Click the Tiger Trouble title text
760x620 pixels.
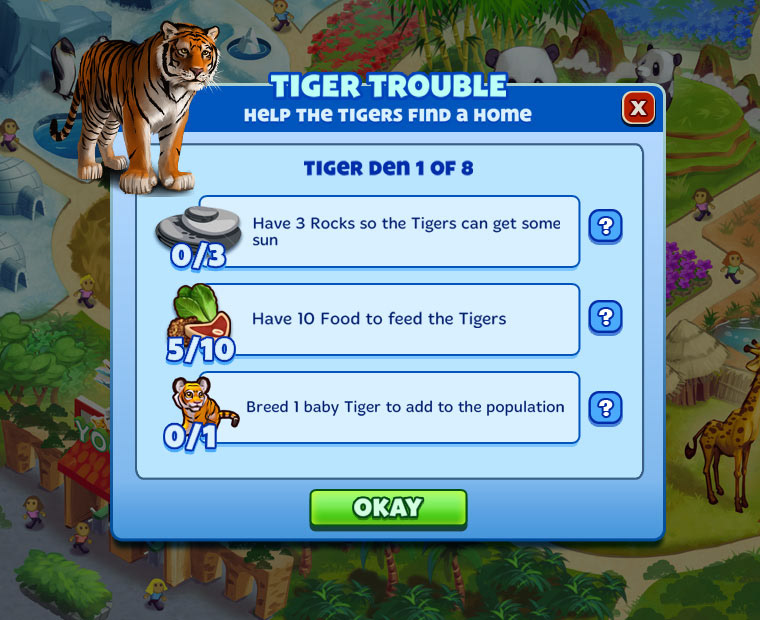point(388,86)
